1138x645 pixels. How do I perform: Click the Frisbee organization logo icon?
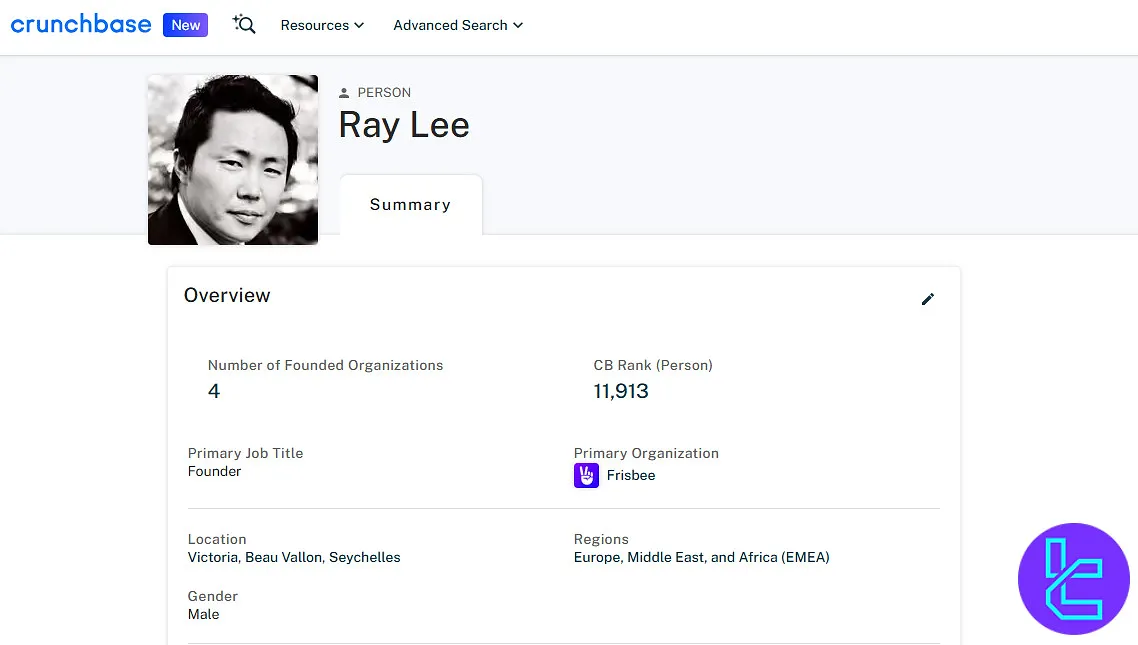[586, 476]
